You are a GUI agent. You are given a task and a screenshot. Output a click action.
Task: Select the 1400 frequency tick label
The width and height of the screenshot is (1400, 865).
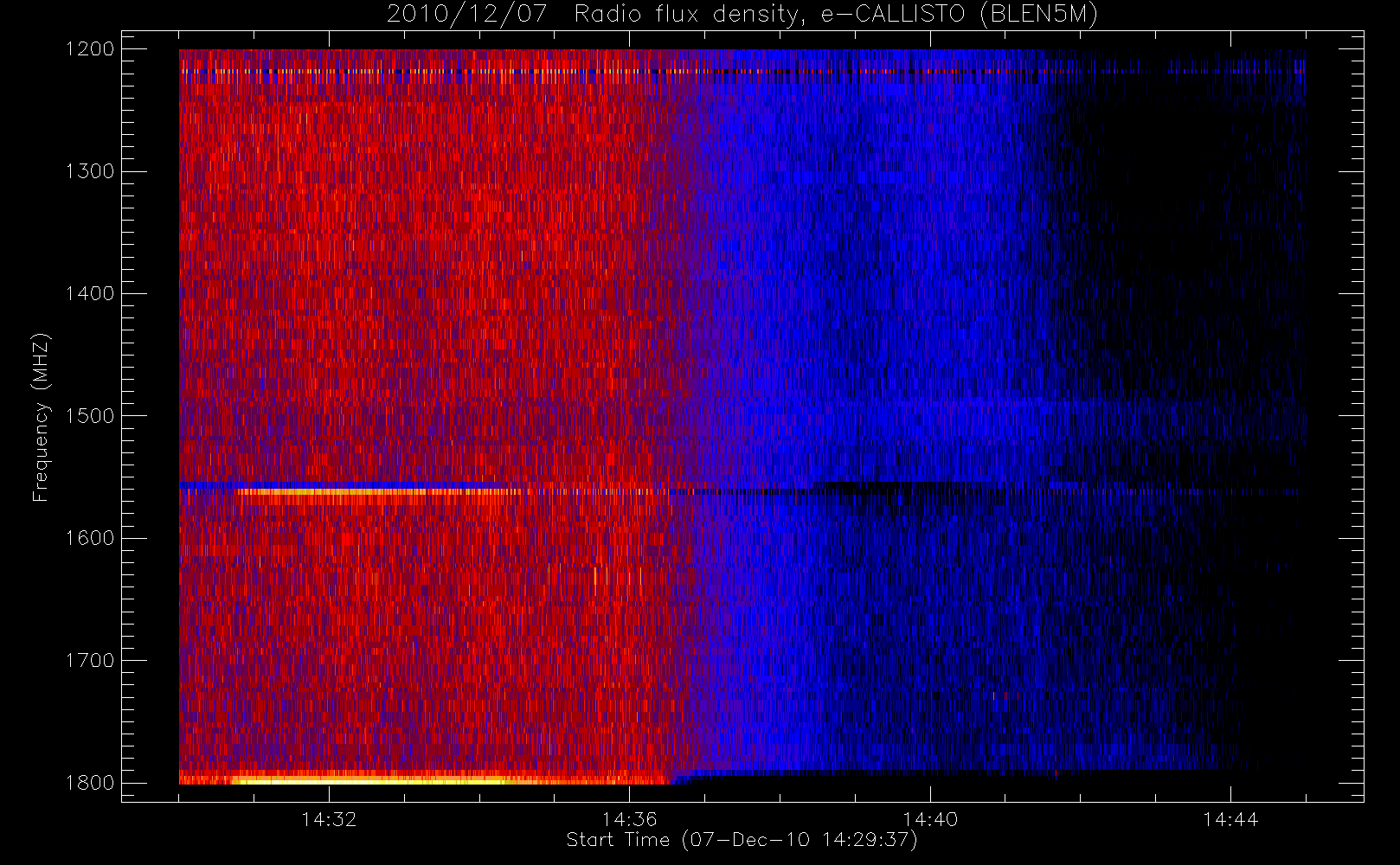pos(90,294)
